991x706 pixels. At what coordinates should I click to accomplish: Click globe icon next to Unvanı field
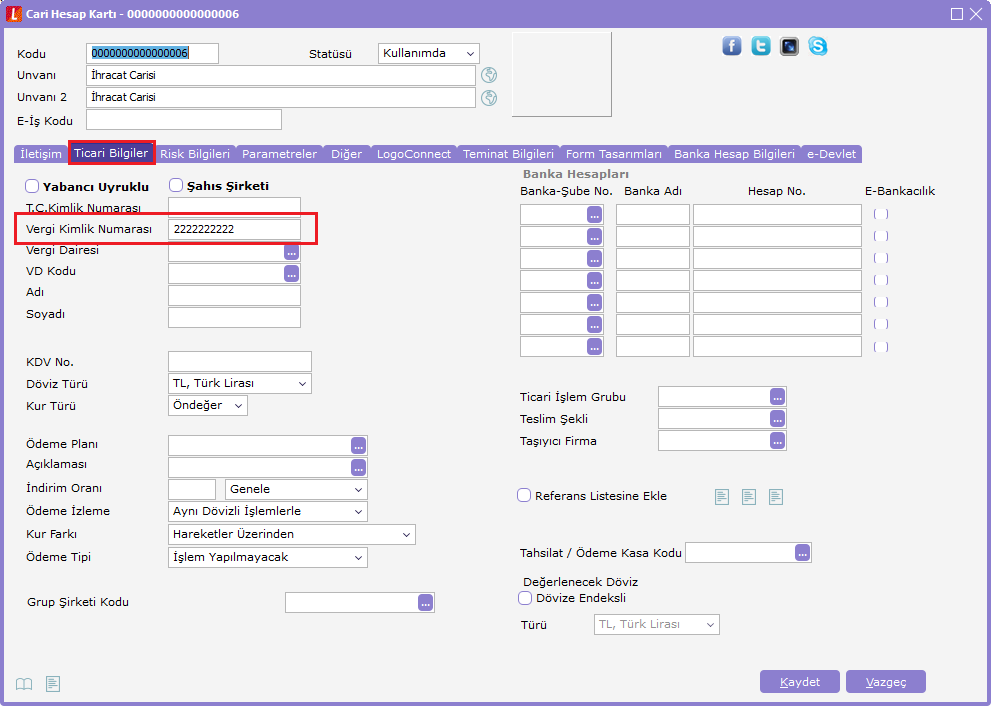(489, 75)
